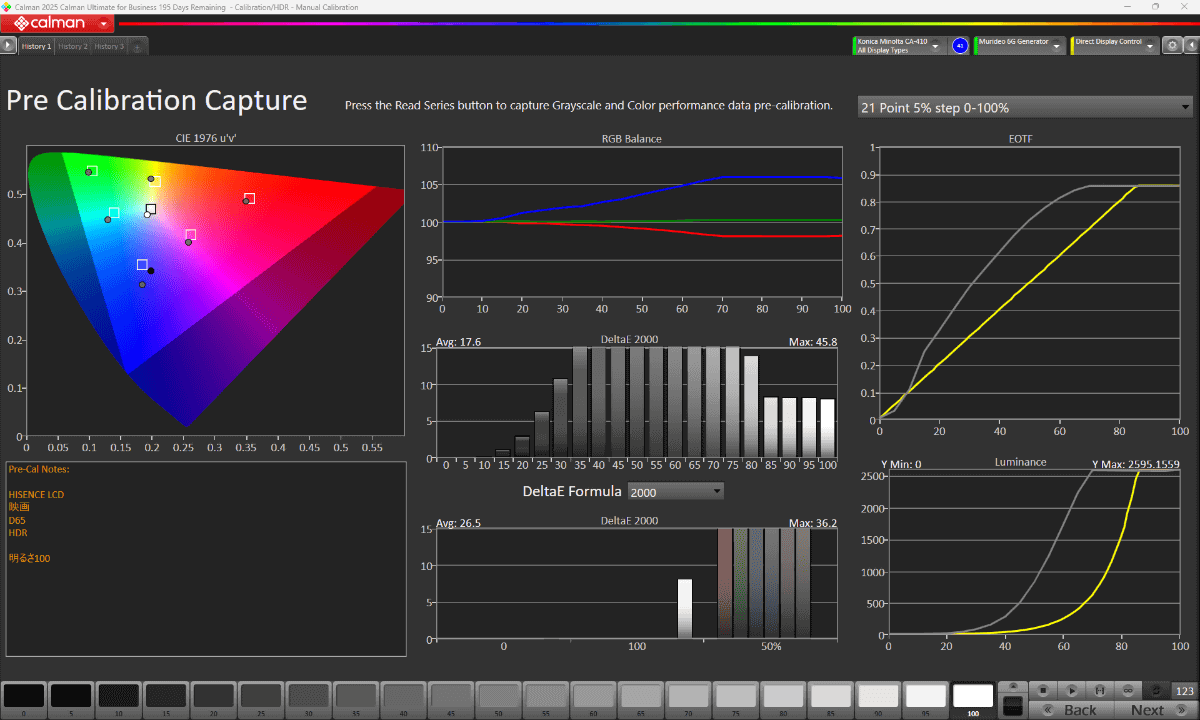Open the Murideo 6G Generator dropdown
1200x720 pixels.
coord(1018,46)
